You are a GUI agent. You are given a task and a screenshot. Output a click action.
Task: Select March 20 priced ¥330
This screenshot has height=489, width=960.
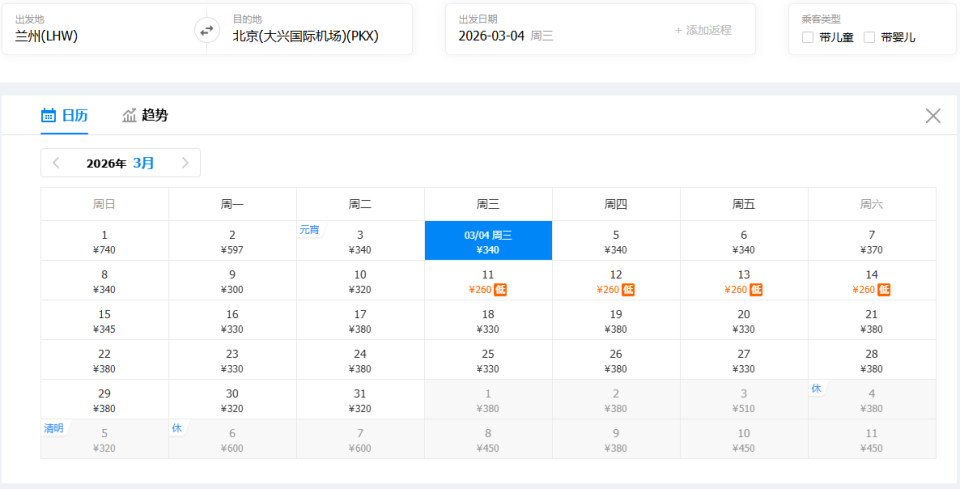[744, 321]
